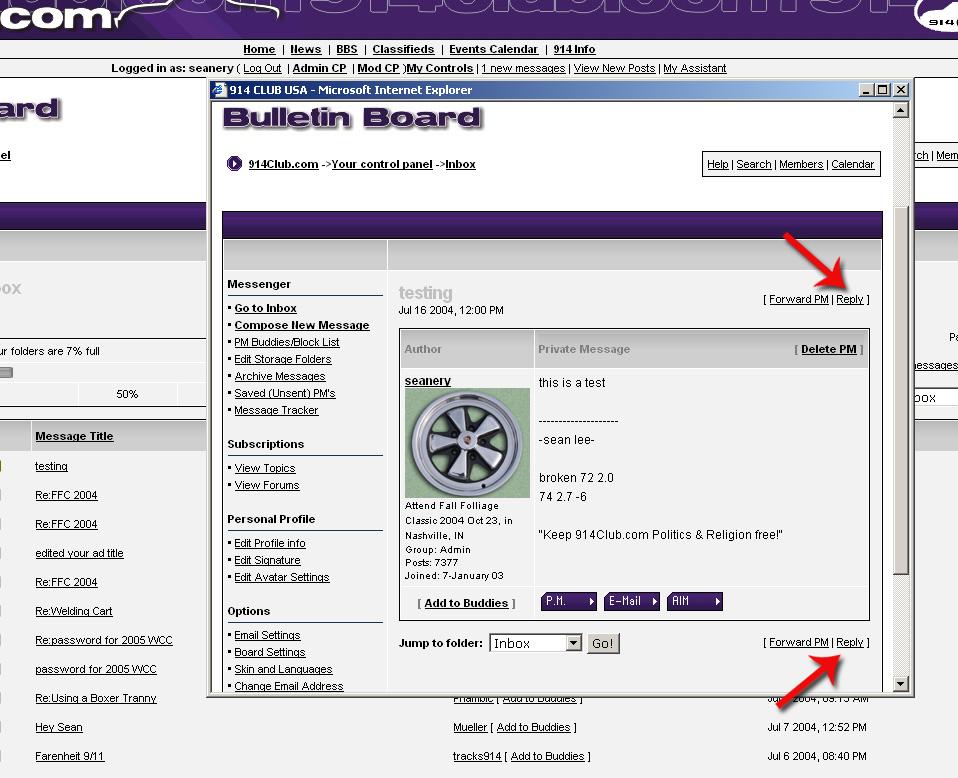Screen dimensions: 958x778
Task: Click View Forums under Subscriptions
Action: (x=267, y=485)
